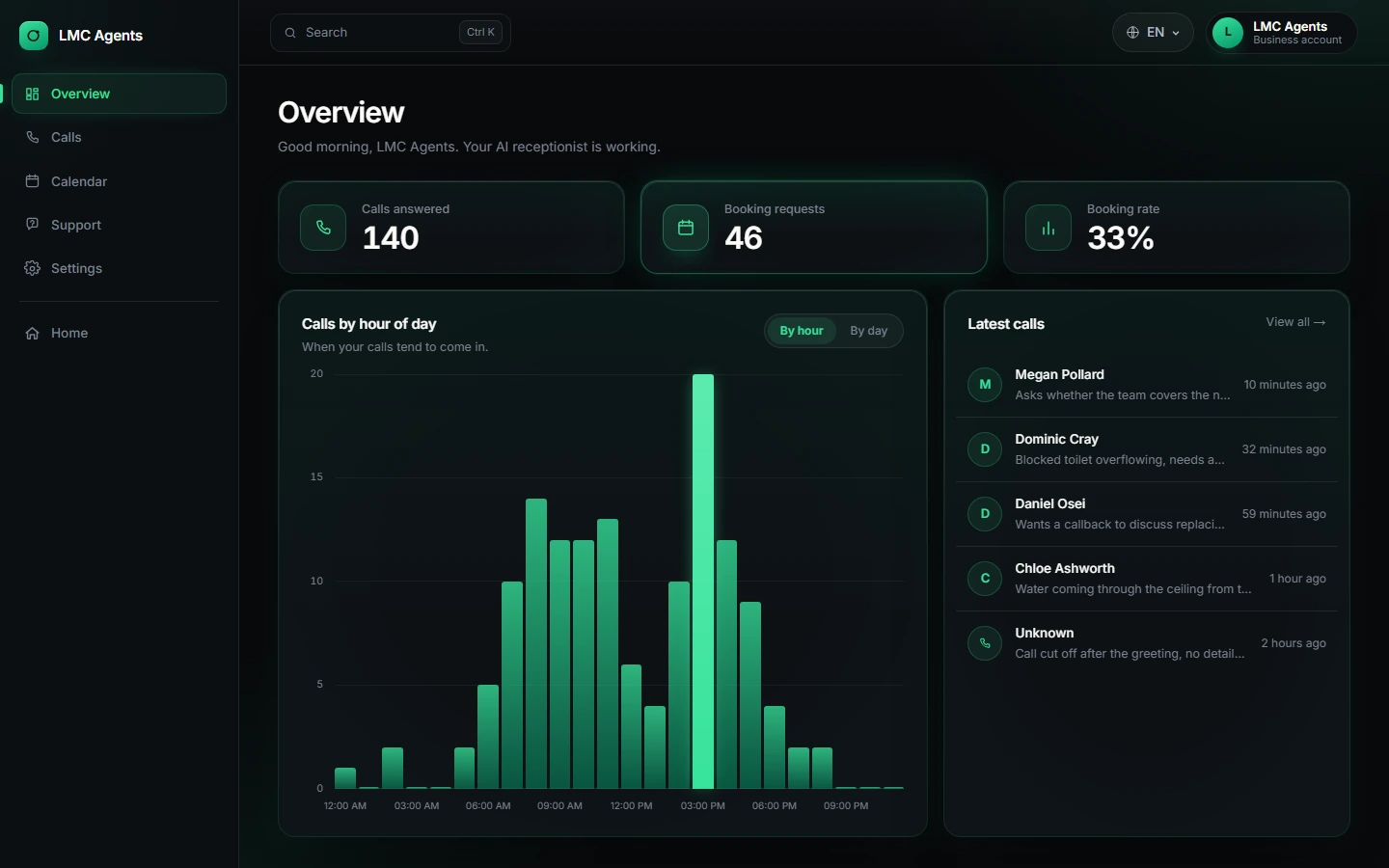1389x868 pixels.
Task: Click the bar chart icon on Booking rate card
Action: click(1049, 228)
